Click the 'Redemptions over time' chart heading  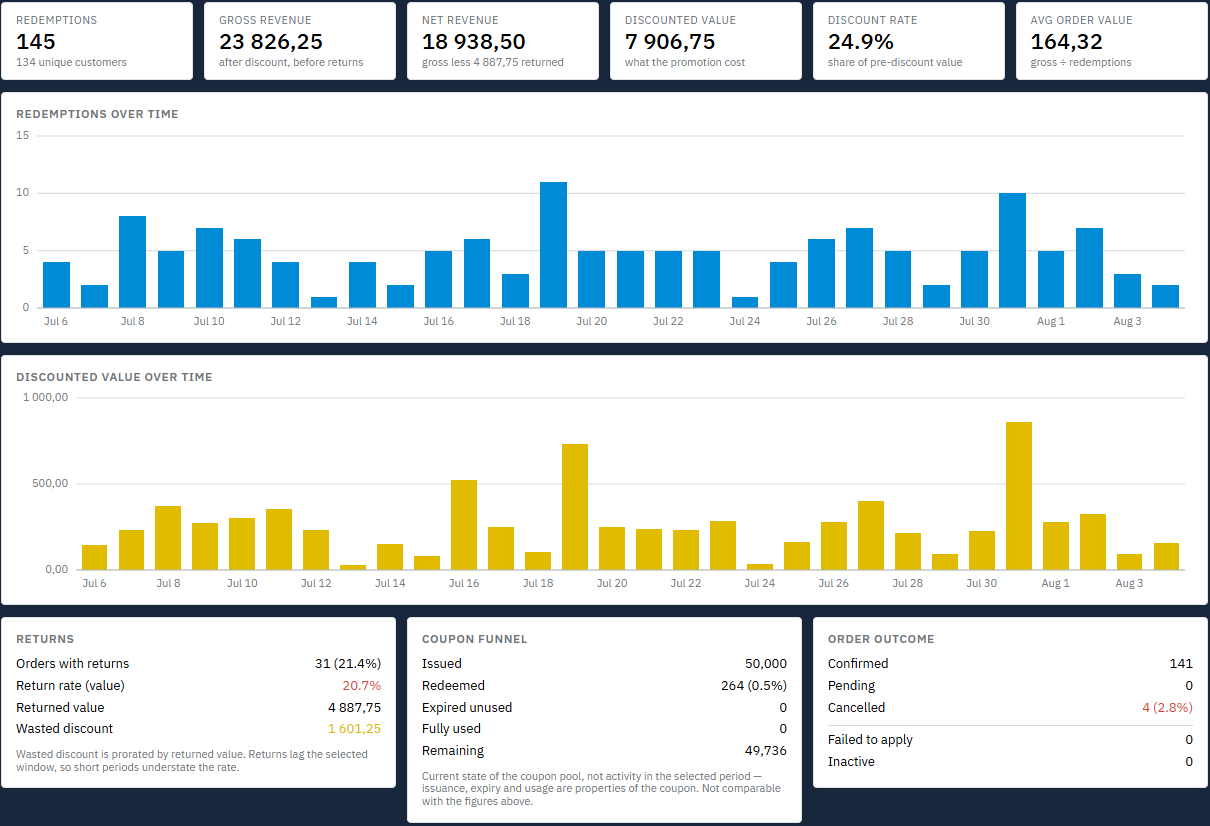click(97, 114)
